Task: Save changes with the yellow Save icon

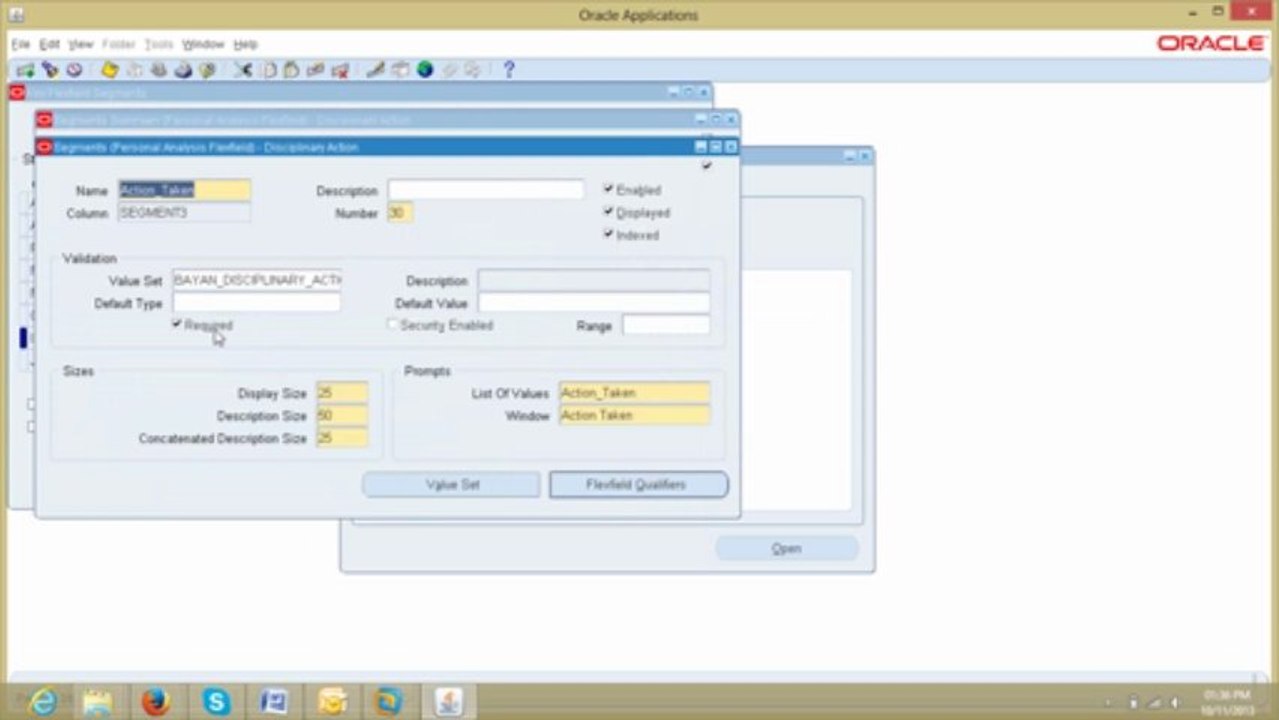Action: click(x=110, y=70)
